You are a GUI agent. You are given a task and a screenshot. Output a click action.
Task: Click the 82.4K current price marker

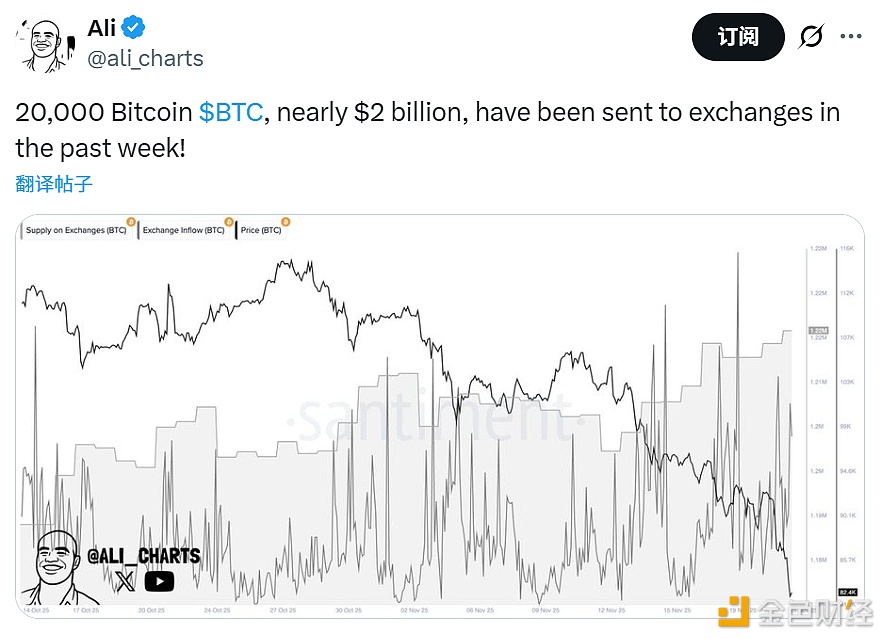click(x=848, y=593)
